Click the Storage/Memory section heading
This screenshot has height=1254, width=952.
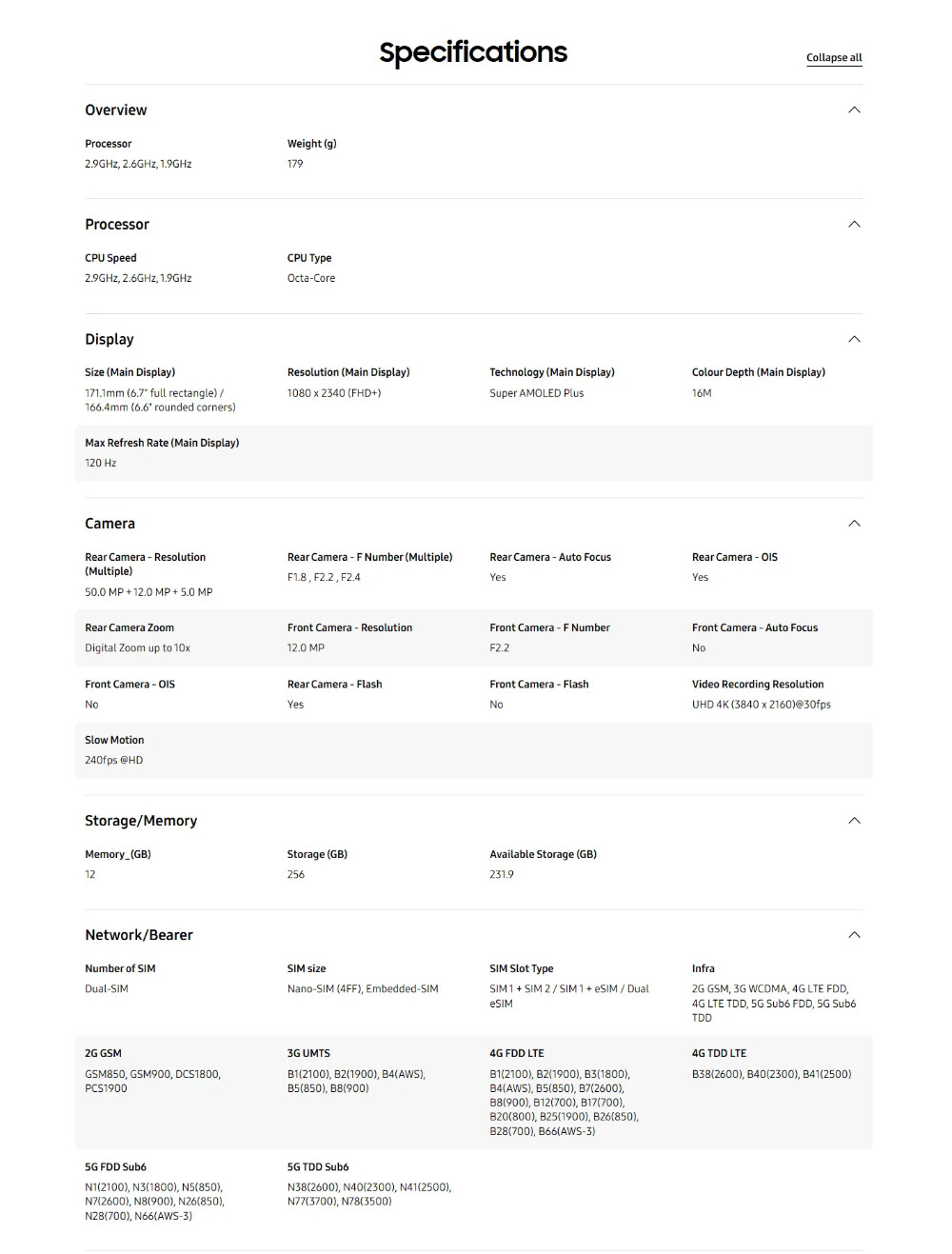click(141, 821)
